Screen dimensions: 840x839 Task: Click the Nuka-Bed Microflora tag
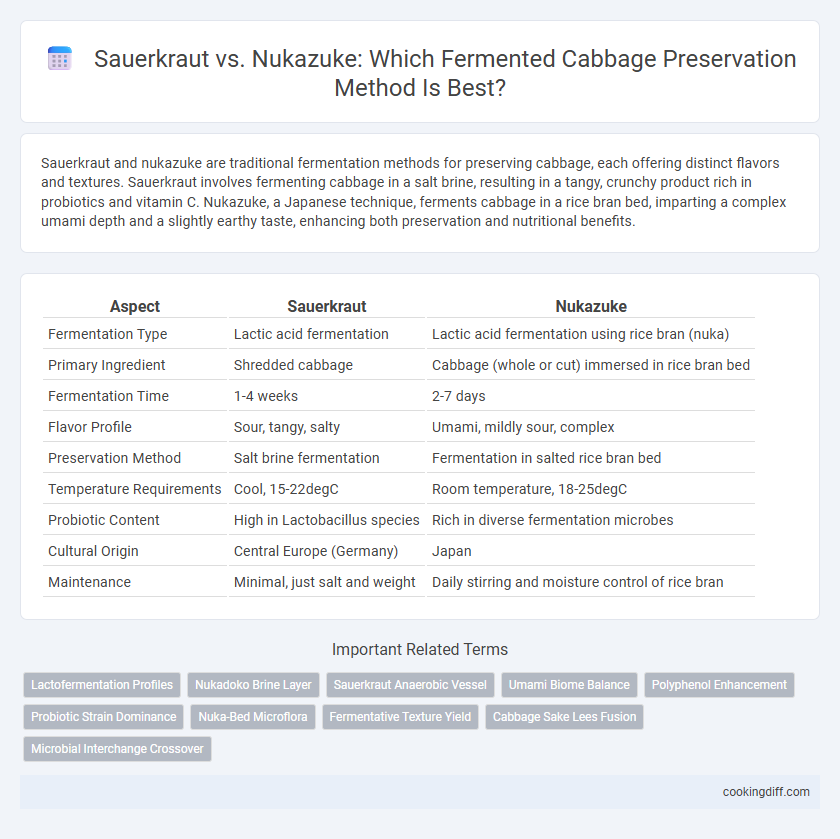253,717
